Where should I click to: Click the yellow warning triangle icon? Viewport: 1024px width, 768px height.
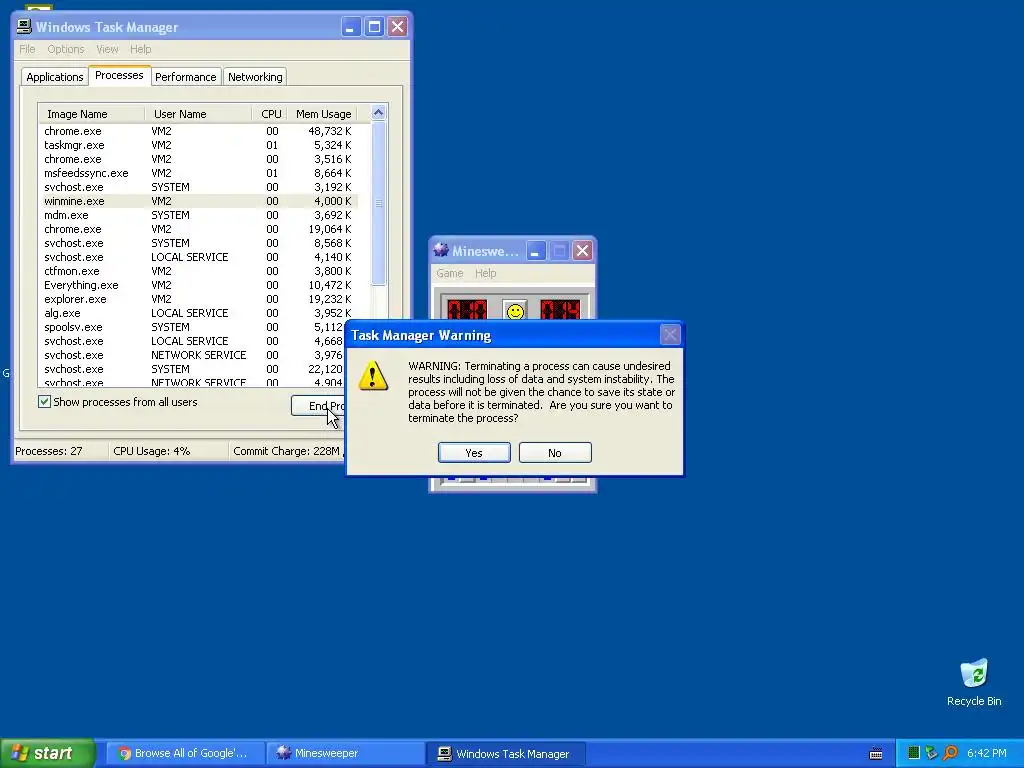373,376
